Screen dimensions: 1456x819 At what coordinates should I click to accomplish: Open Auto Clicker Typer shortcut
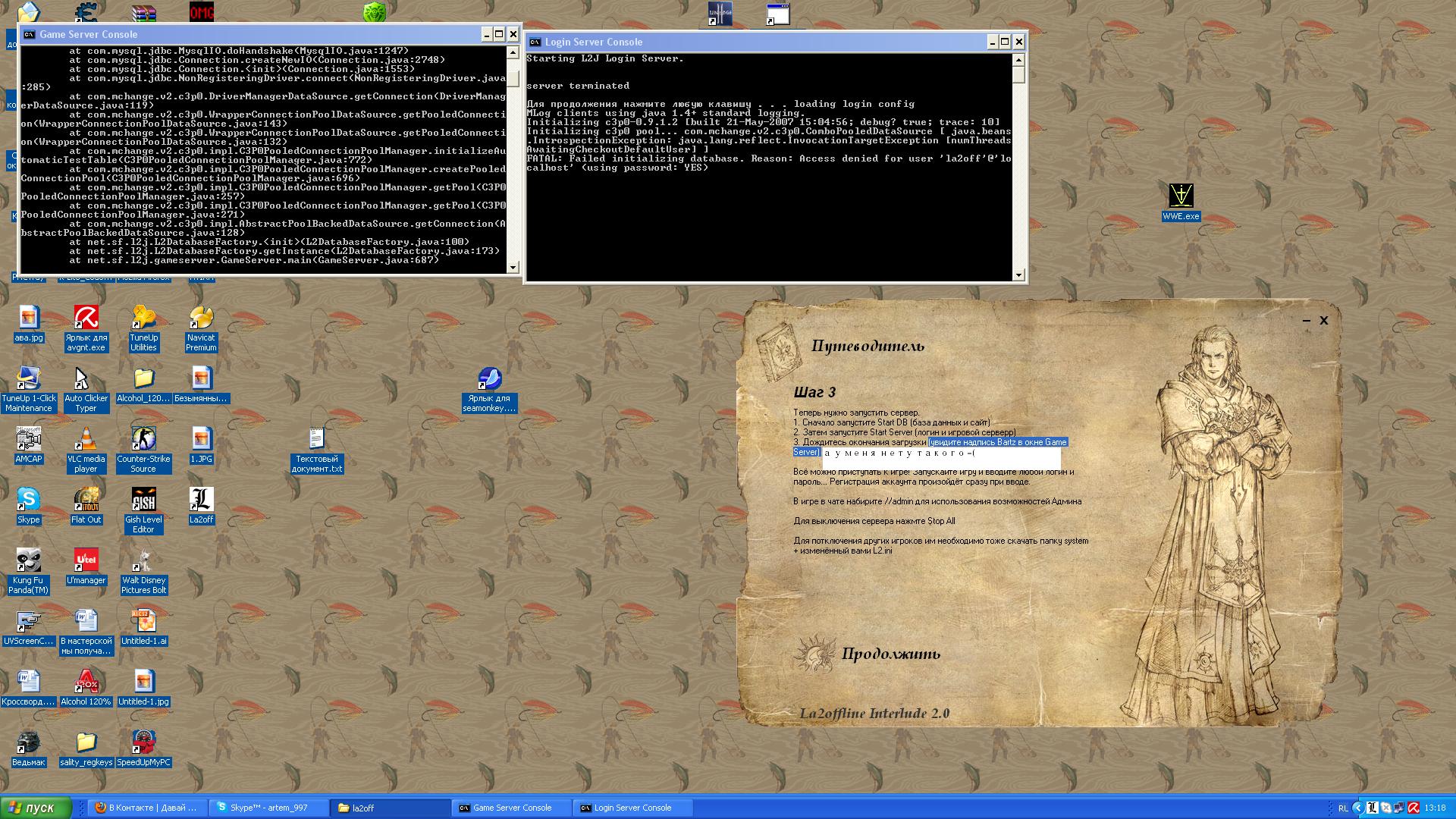86,379
